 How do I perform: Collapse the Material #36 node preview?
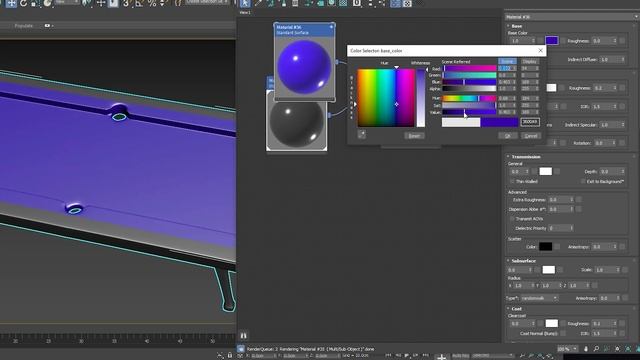[x=331, y=27]
